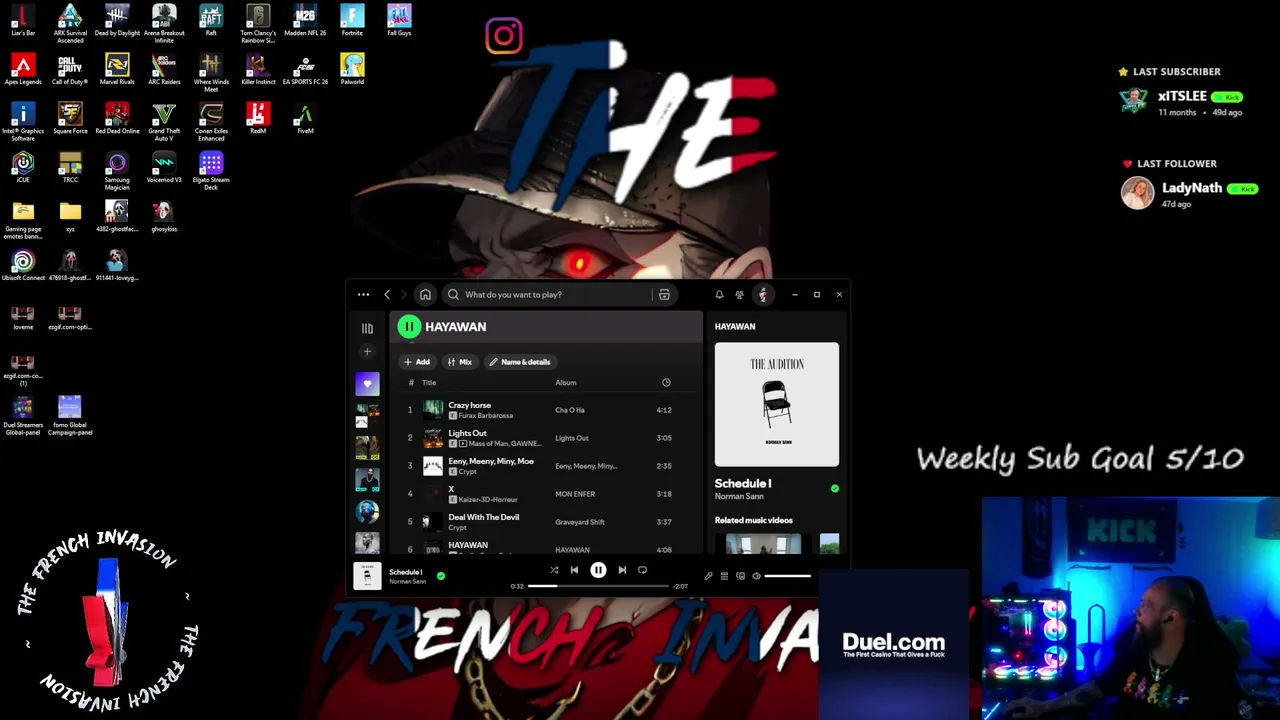
Task: Select the Liar's Bar desktop icon
Action: [x=23, y=20]
